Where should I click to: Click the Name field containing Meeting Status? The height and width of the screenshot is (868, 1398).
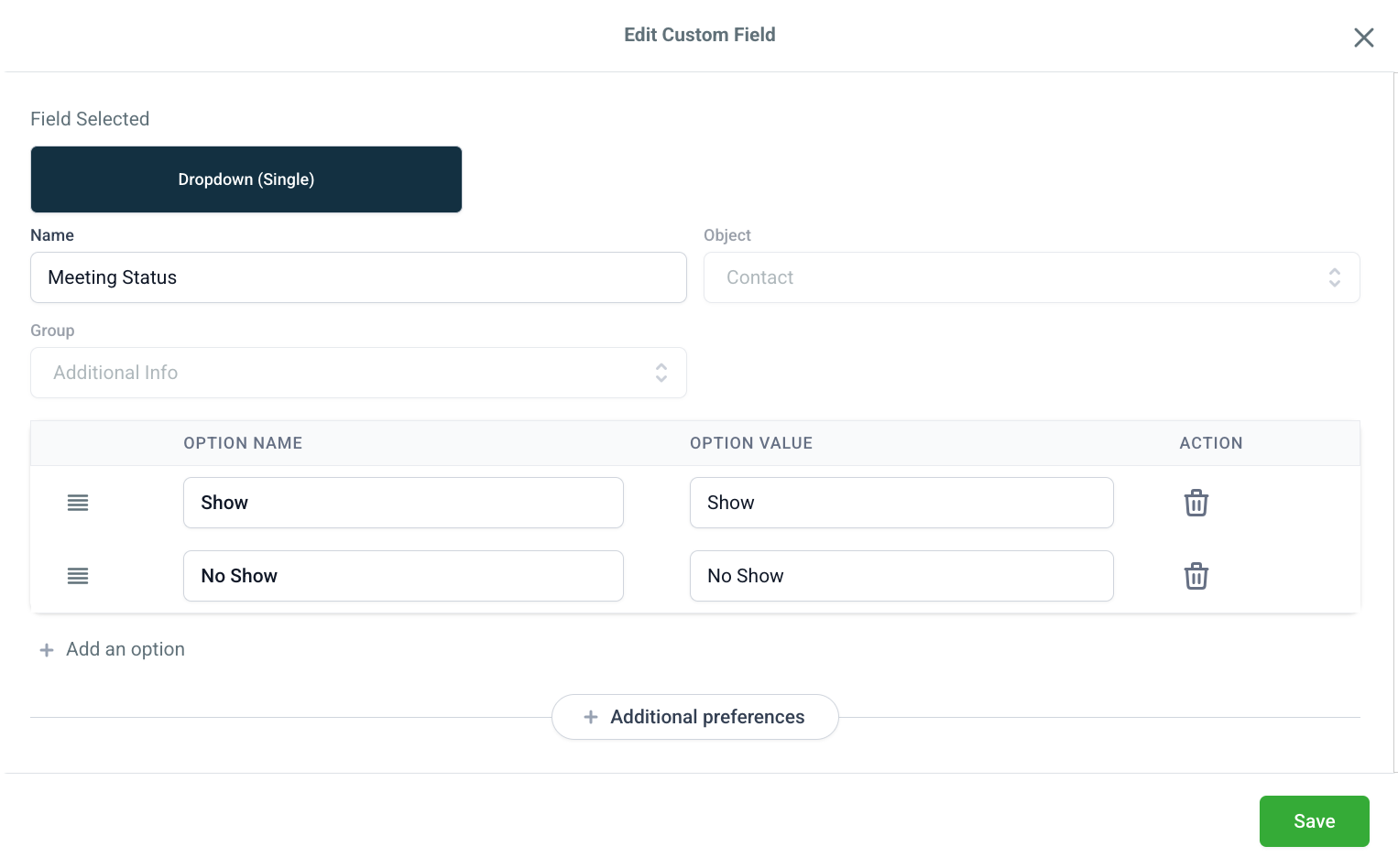(x=358, y=277)
